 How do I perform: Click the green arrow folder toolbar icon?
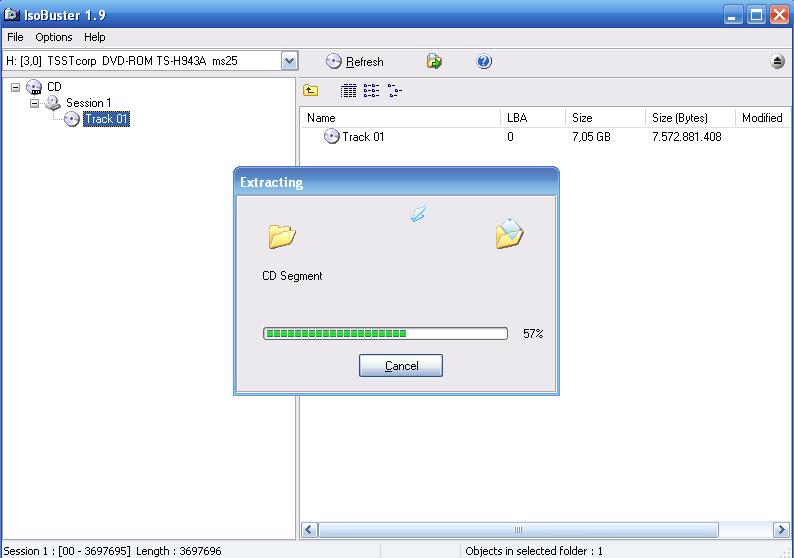[x=434, y=62]
